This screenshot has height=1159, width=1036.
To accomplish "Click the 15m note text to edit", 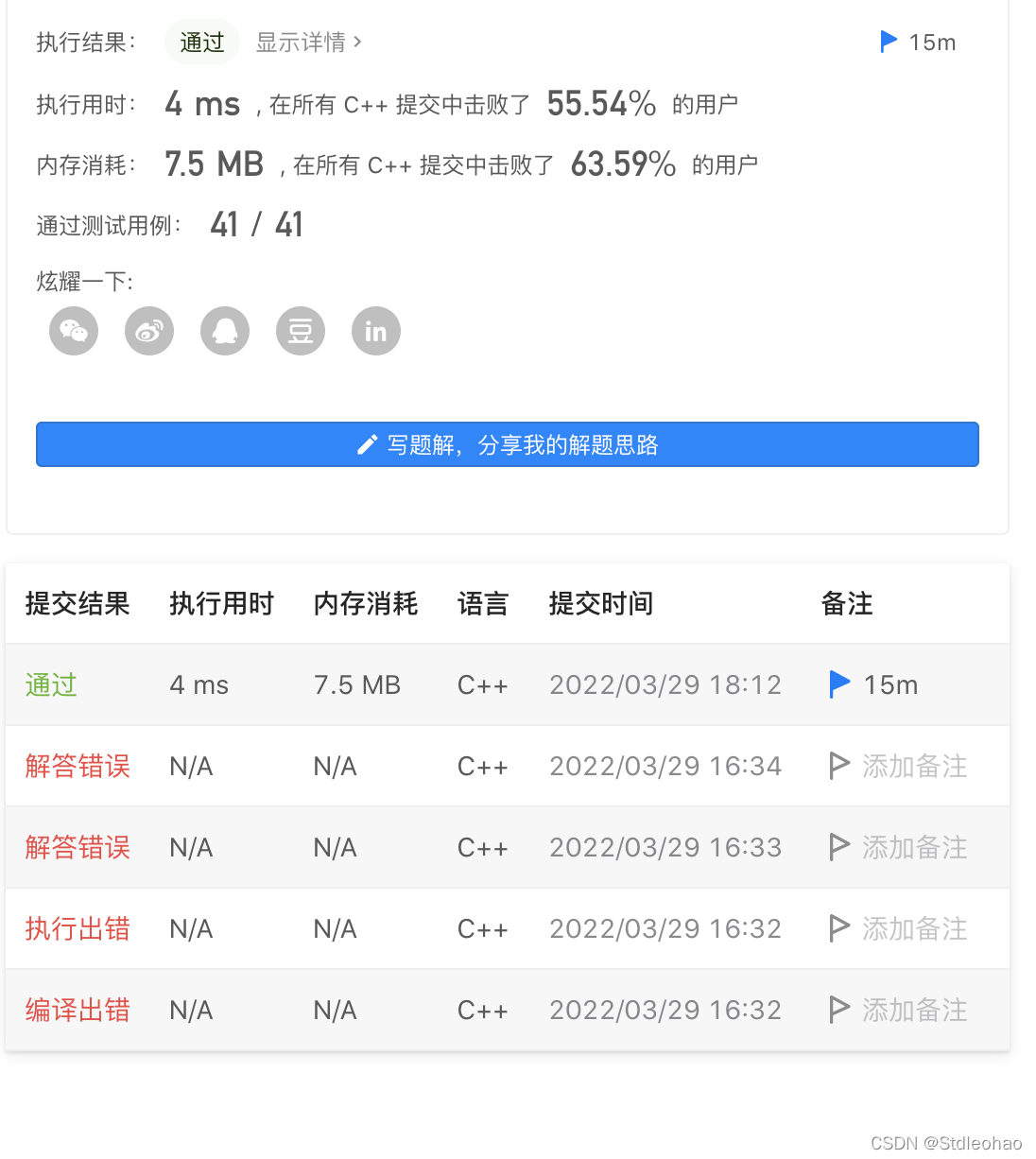I will click(x=890, y=684).
